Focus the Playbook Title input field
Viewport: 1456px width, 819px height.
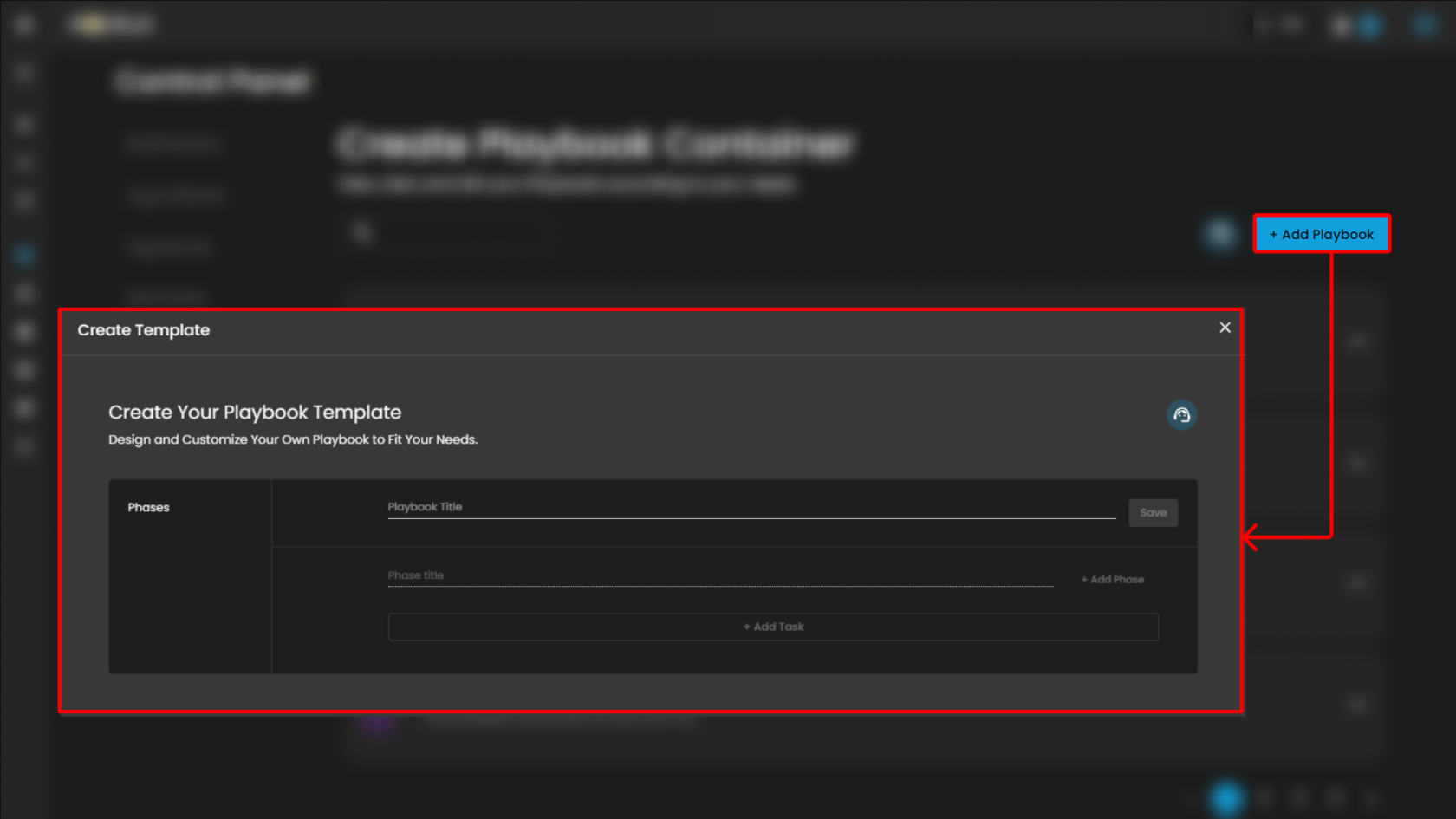pos(751,507)
